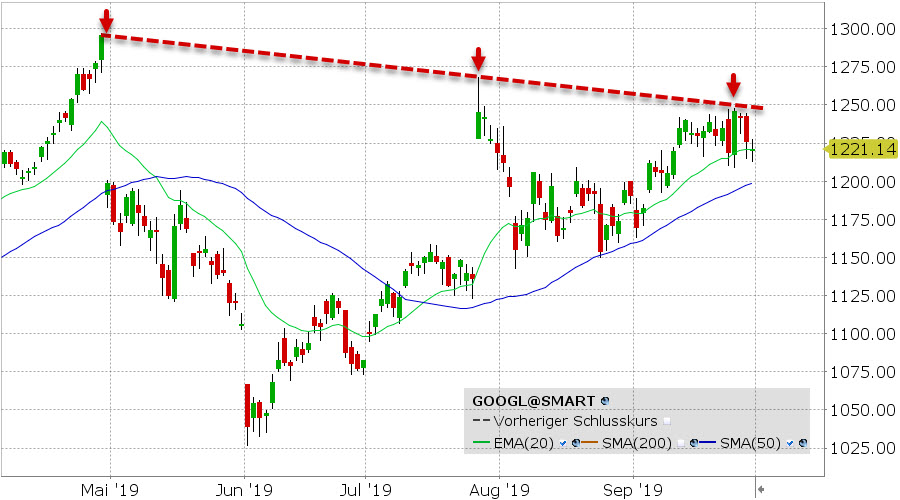Click the blue SMA(50) line swatch

click(x=708, y=442)
